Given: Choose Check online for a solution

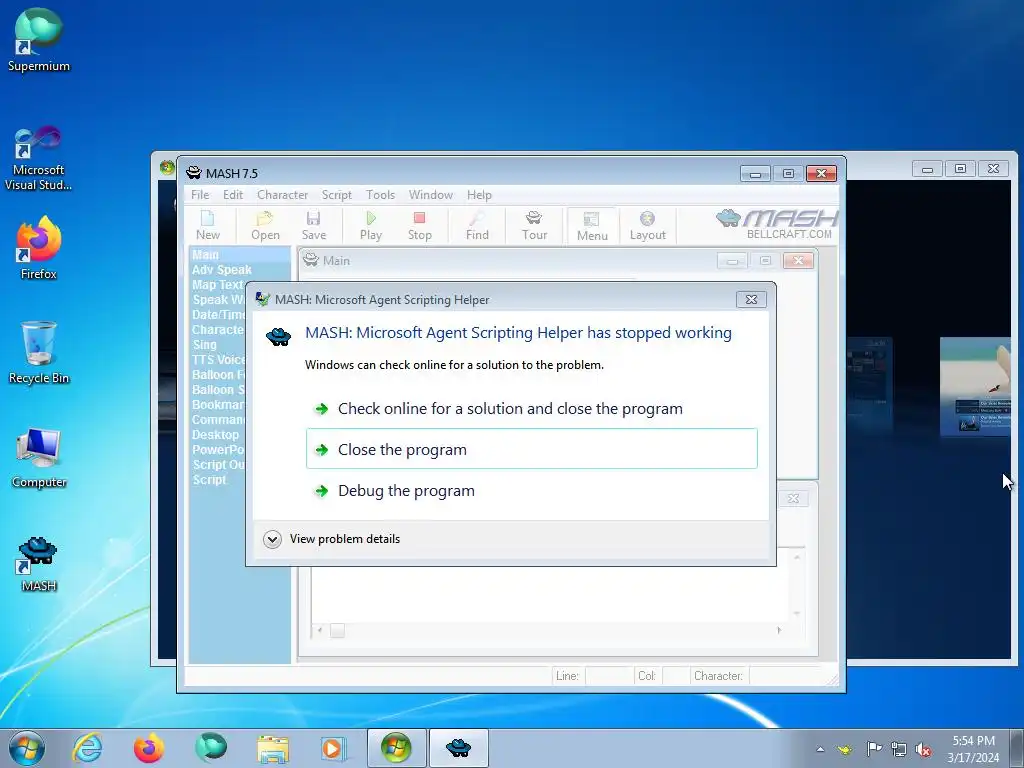Looking at the screenshot, I should pos(532,409).
